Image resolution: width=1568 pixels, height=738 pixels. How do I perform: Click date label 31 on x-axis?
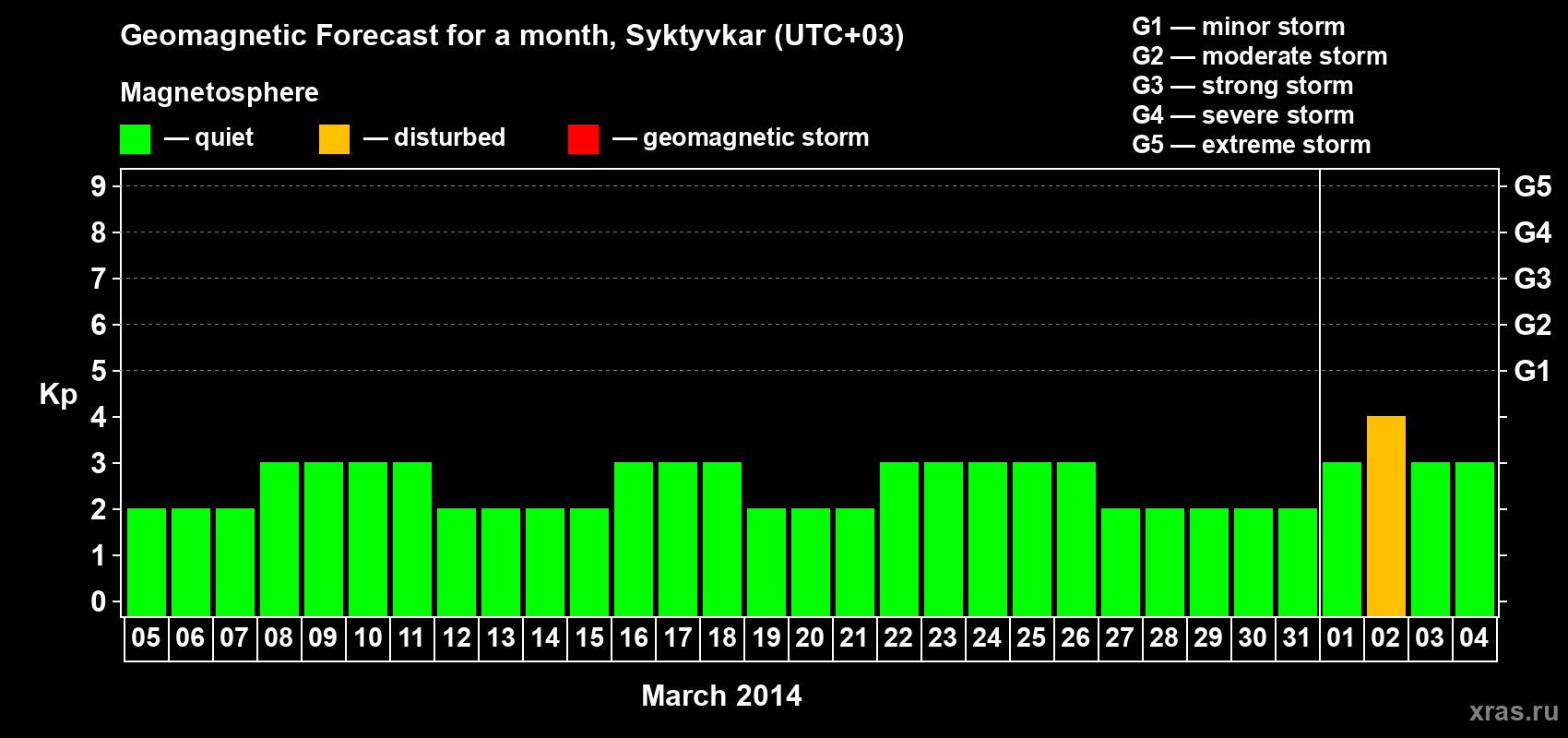coord(1297,637)
